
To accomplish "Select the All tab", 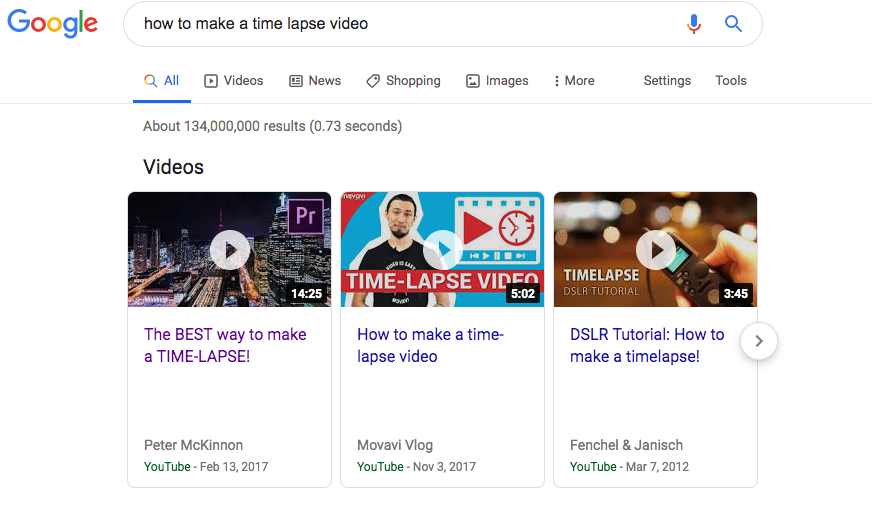I will click(162, 81).
